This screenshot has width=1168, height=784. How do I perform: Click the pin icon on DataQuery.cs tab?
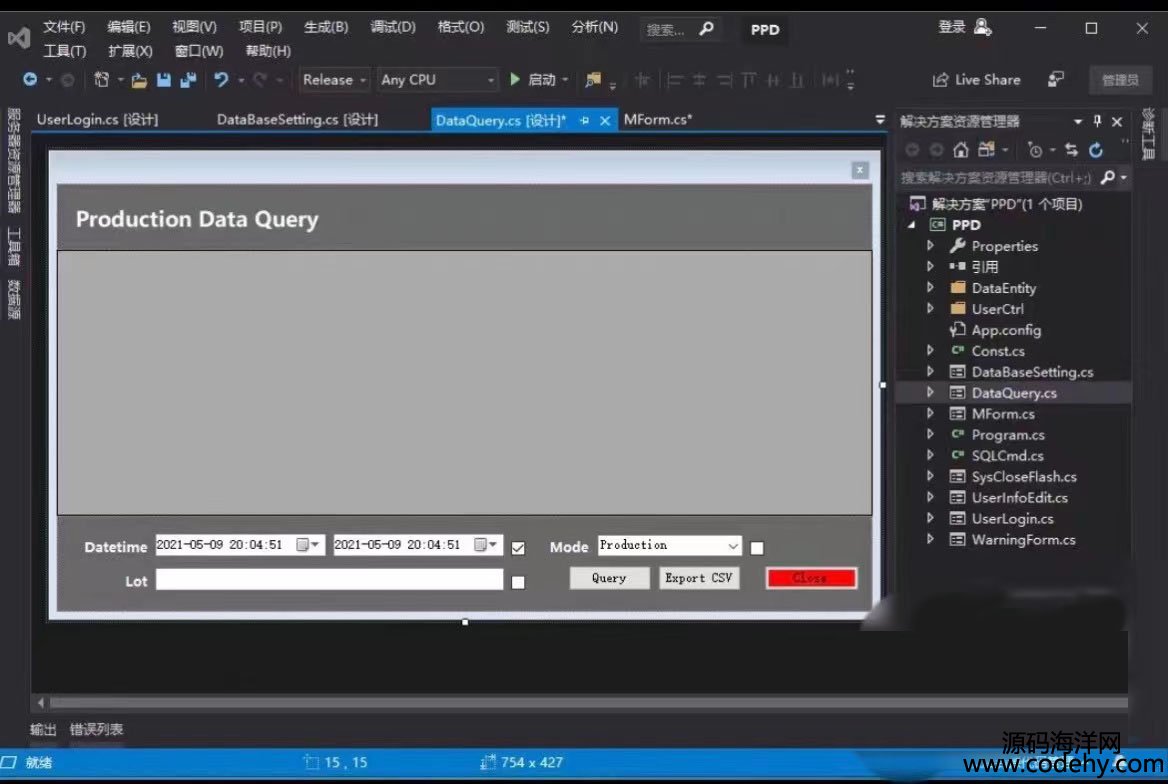(x=585, y=120)
